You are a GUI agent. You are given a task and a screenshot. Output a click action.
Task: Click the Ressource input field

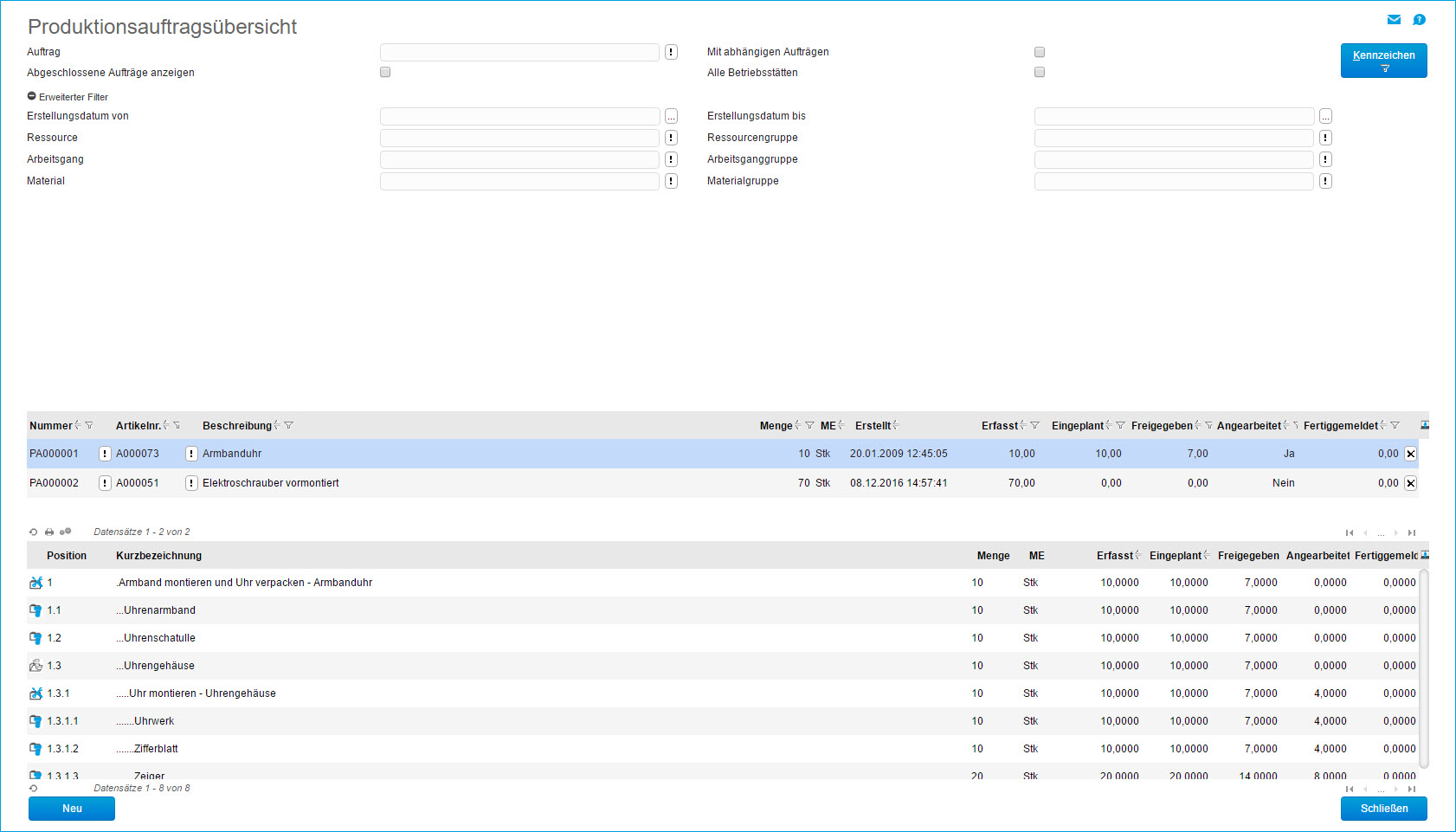click(519, 138)
